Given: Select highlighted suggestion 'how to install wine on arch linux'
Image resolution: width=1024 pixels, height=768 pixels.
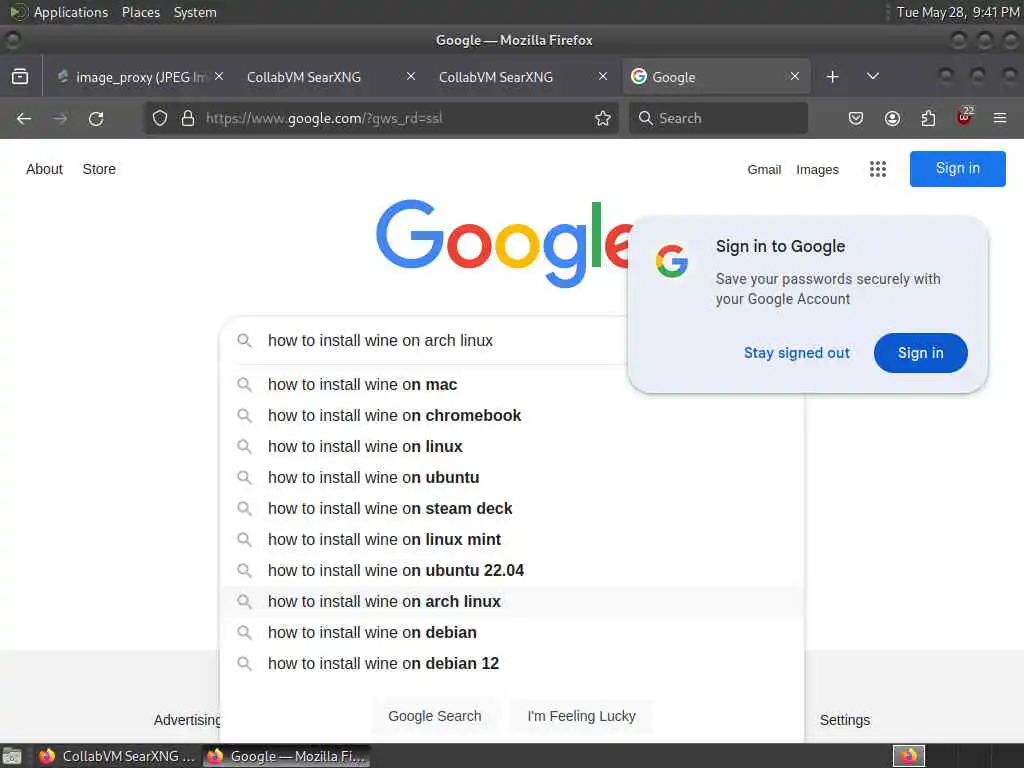Looking at the screenshot, I should point(513,601).
